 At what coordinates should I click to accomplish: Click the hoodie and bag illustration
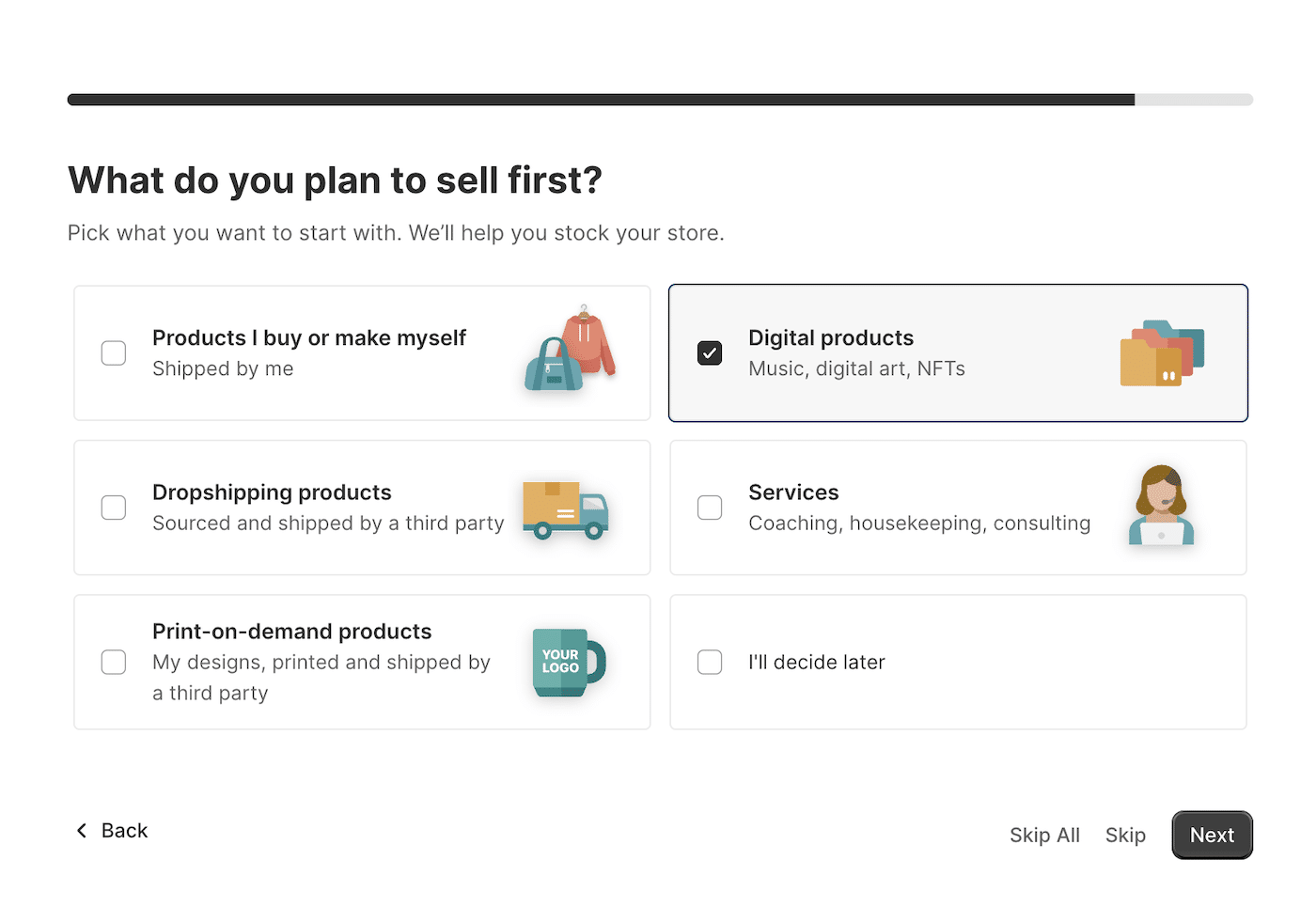[570, 349]
